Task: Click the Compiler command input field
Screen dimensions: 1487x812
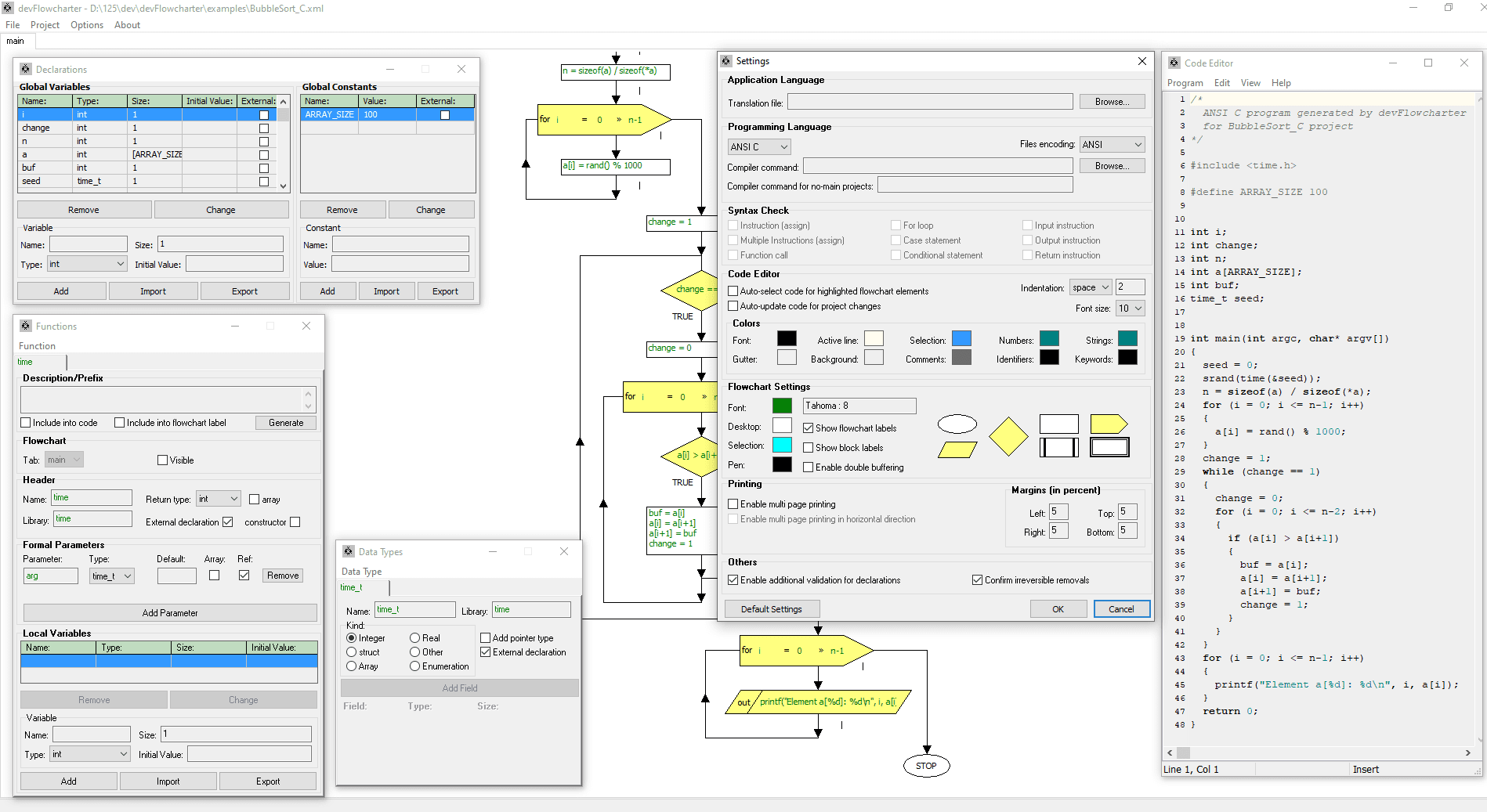Action: coord(938,166)
